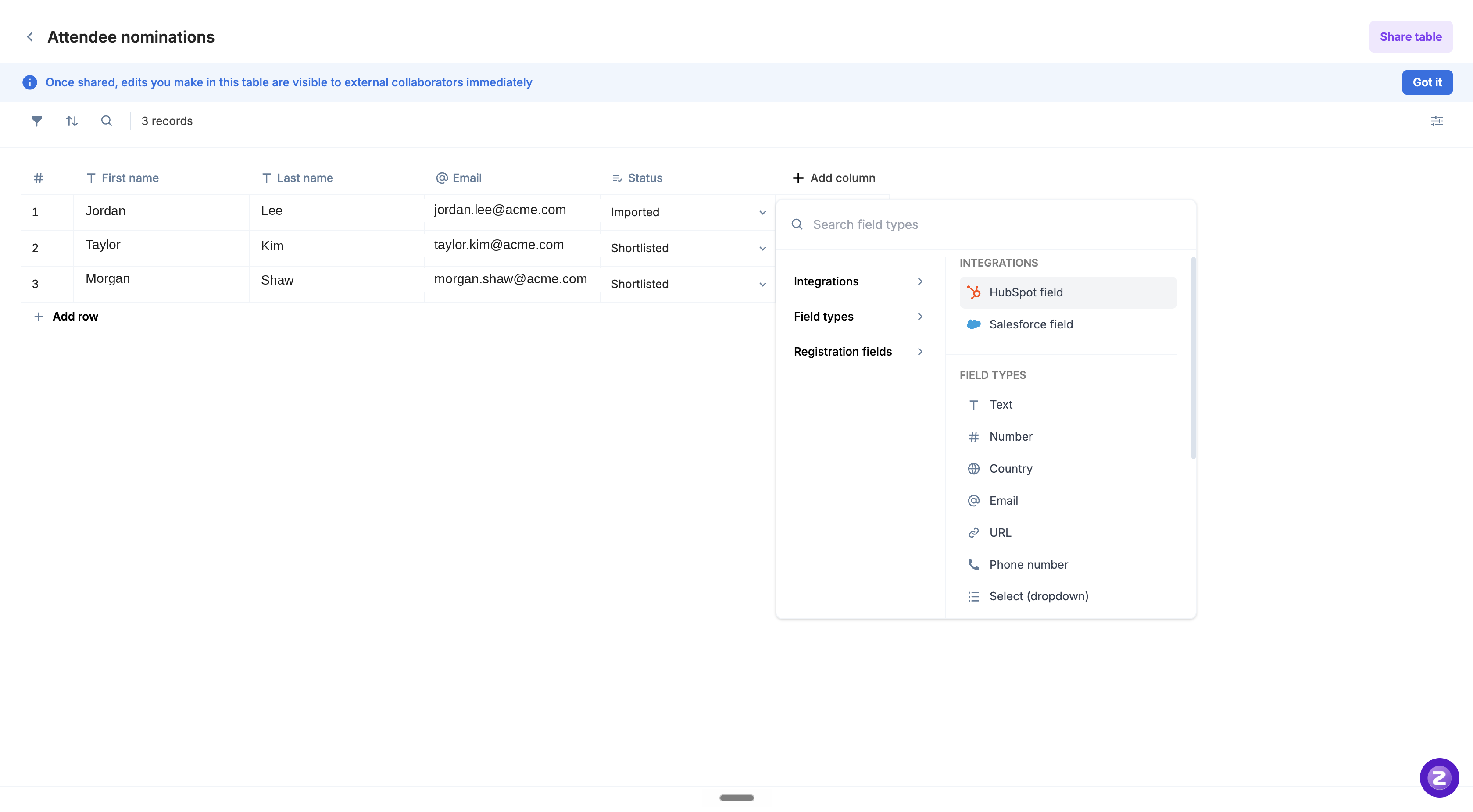Image resolution: width=1473 pixels, height=812 pixels.
Task: Click the hash row-number column header
Action: point(38,178)
